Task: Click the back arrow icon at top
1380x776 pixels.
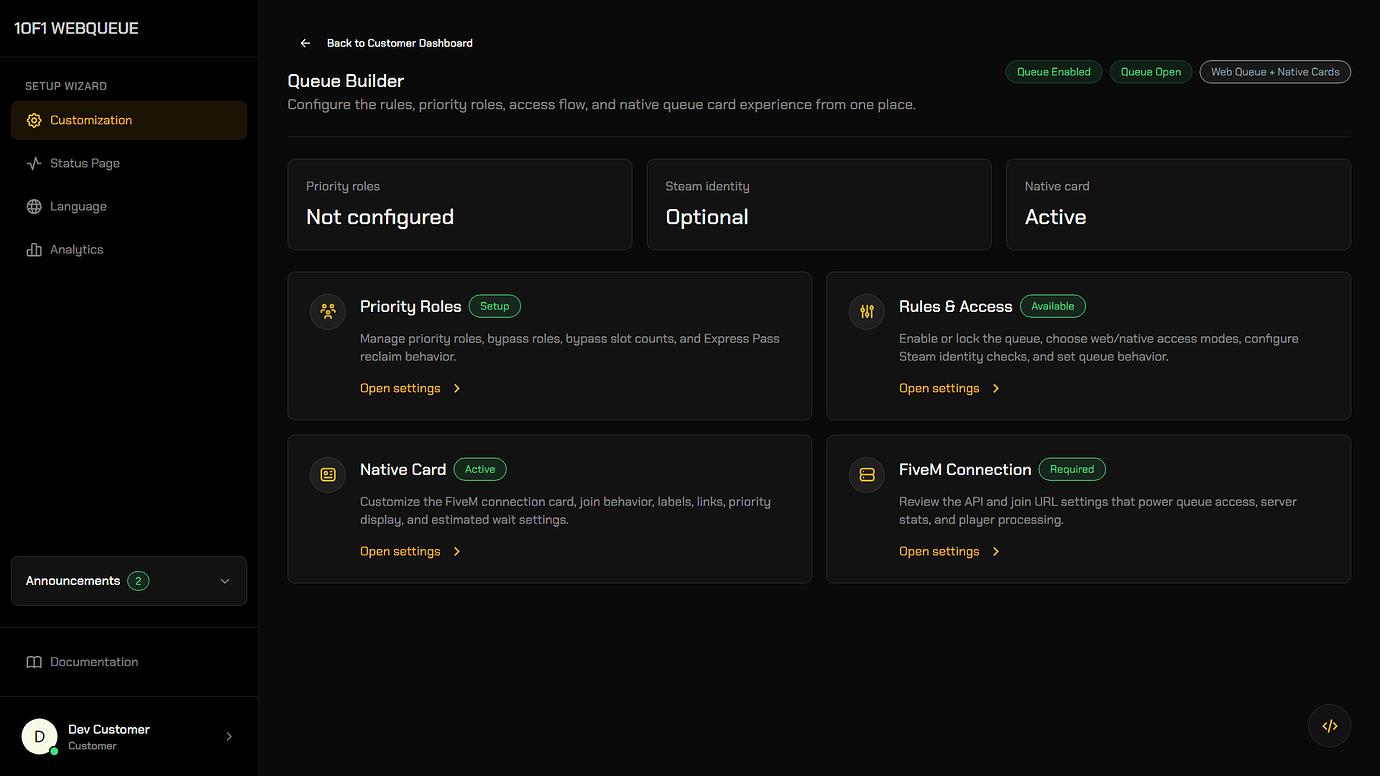Action: tap(306, 43)
